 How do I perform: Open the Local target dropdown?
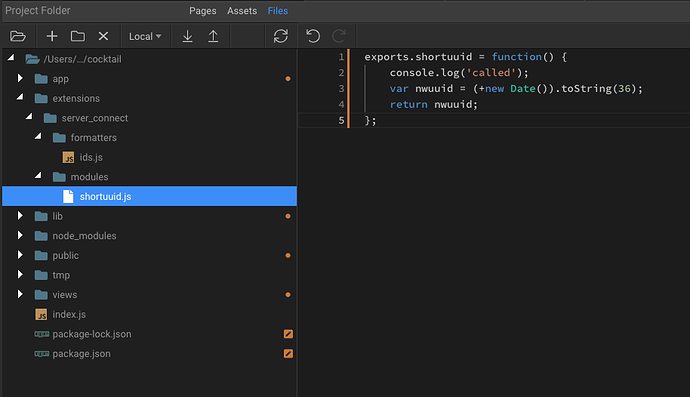click(145, 37)
